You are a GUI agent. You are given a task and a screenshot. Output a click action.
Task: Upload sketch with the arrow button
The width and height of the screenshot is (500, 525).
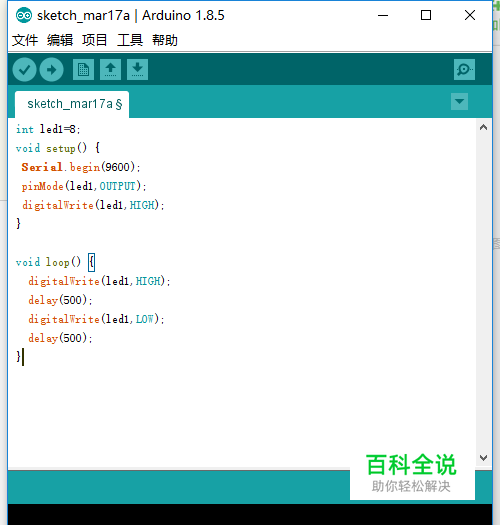click(x=52, y=70)
